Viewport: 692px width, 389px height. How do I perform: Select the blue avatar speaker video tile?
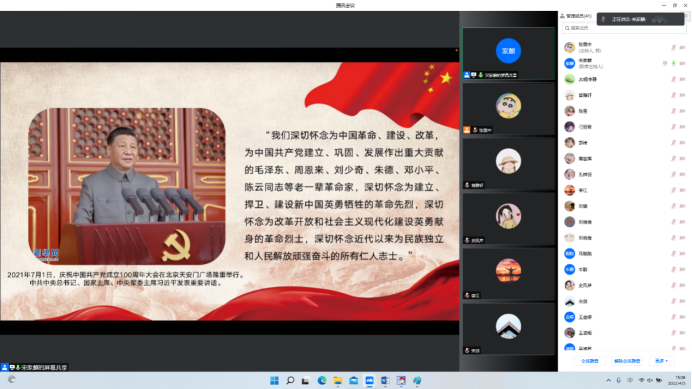(508, 54)
